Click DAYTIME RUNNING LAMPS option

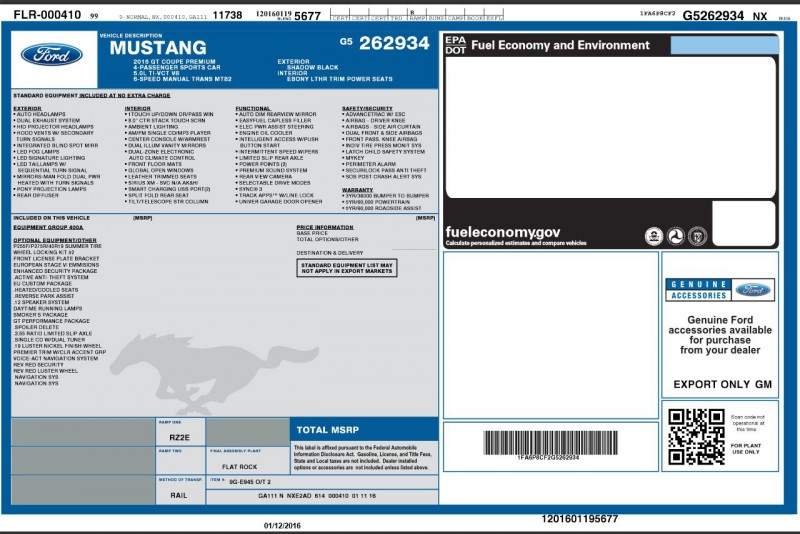point(47,309)
